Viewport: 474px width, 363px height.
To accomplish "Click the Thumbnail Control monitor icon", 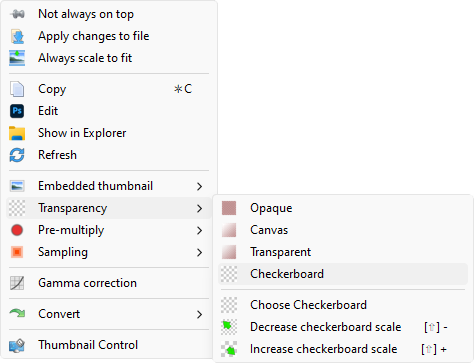I will [x=17, y=345].
